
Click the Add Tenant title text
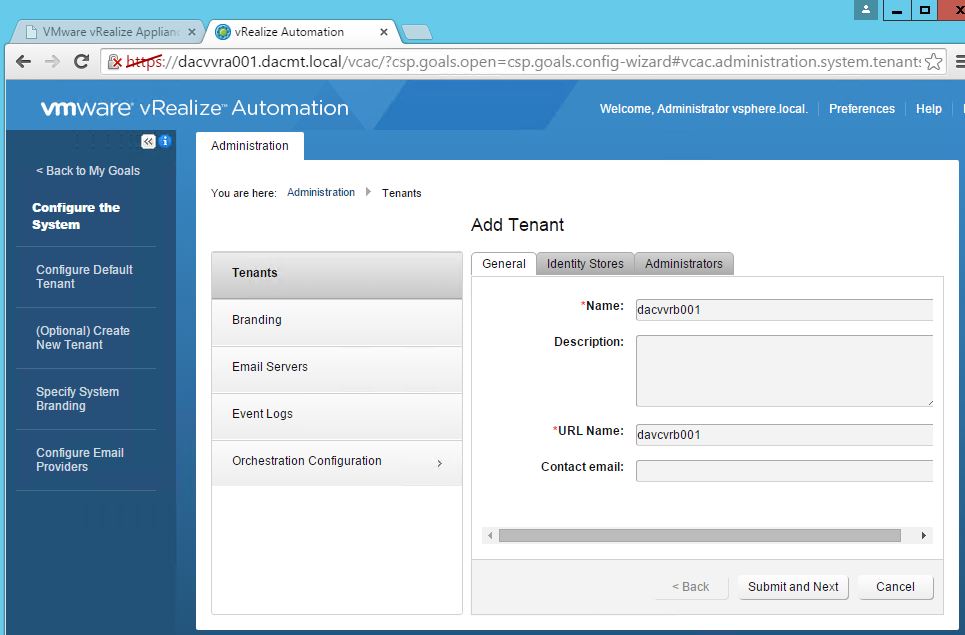(x=518, y=225)
